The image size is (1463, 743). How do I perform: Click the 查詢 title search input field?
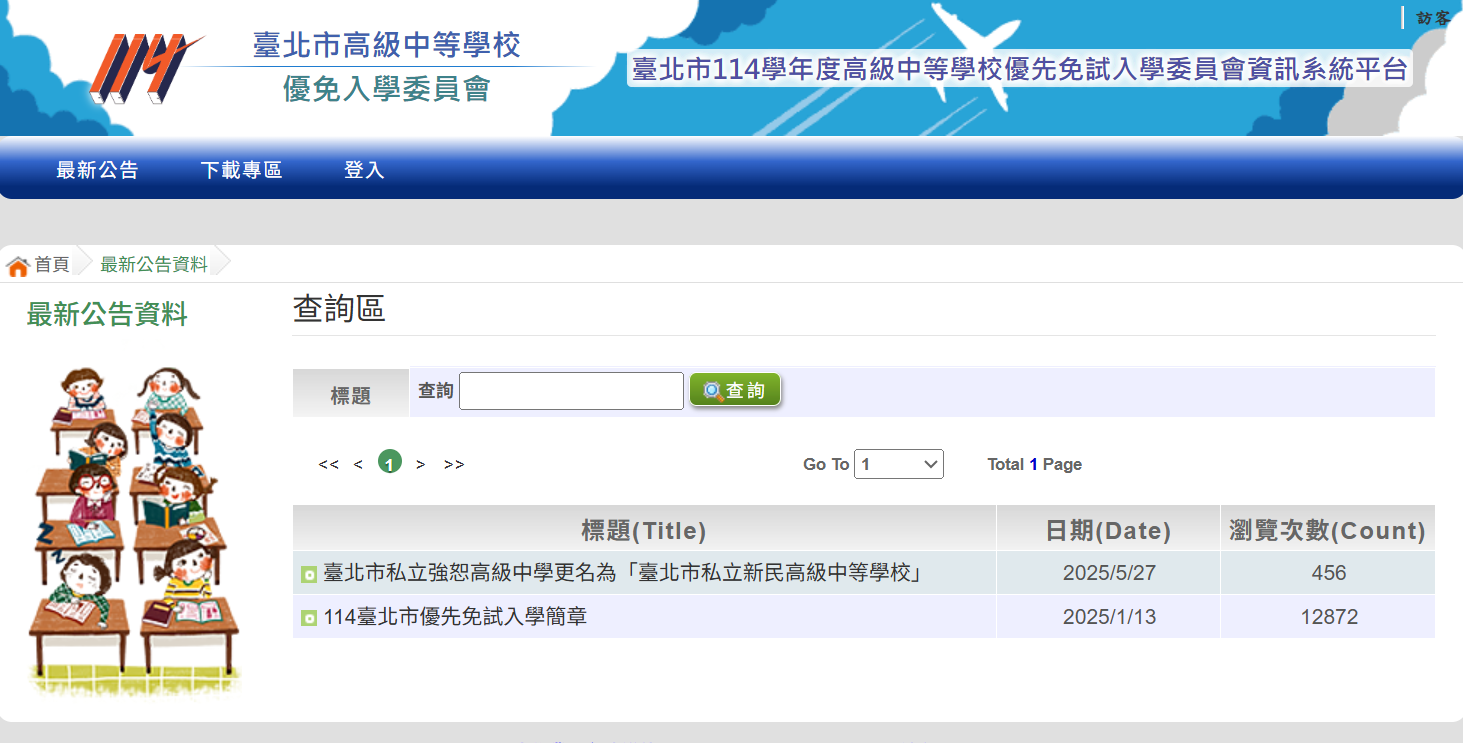[571, 391]
